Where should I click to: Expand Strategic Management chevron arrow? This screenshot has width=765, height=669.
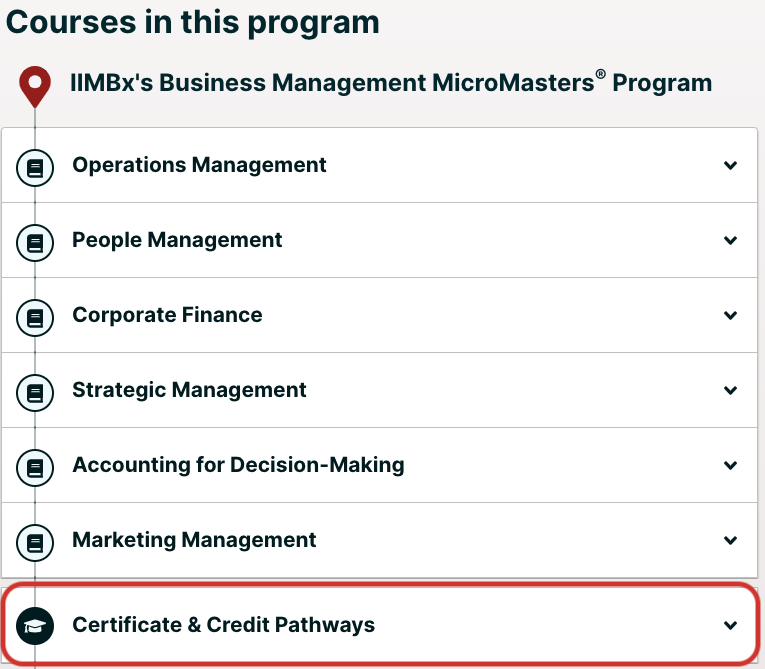[x=730, y=390]
